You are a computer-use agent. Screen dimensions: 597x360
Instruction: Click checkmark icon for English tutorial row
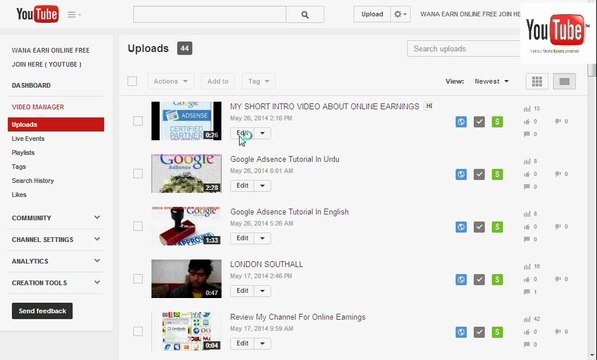pos(479,227)
